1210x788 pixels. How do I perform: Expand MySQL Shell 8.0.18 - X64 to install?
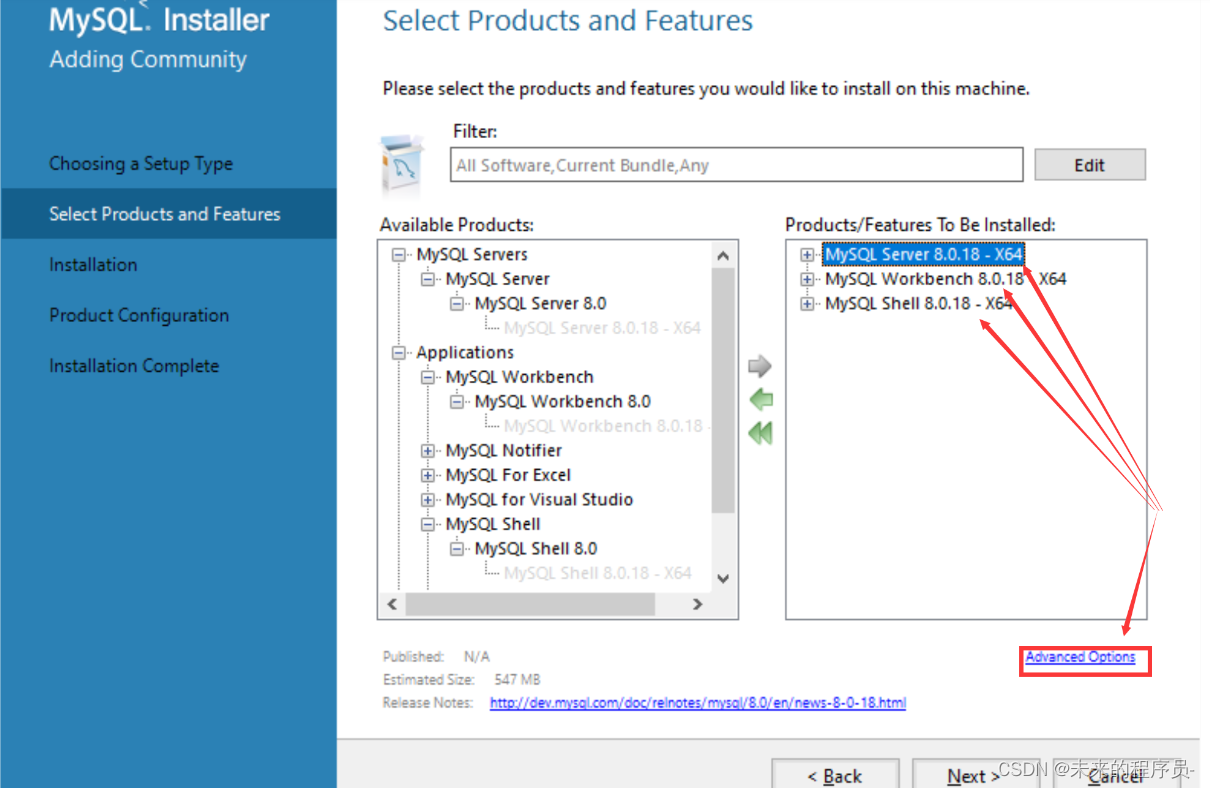tap(808, 304)
